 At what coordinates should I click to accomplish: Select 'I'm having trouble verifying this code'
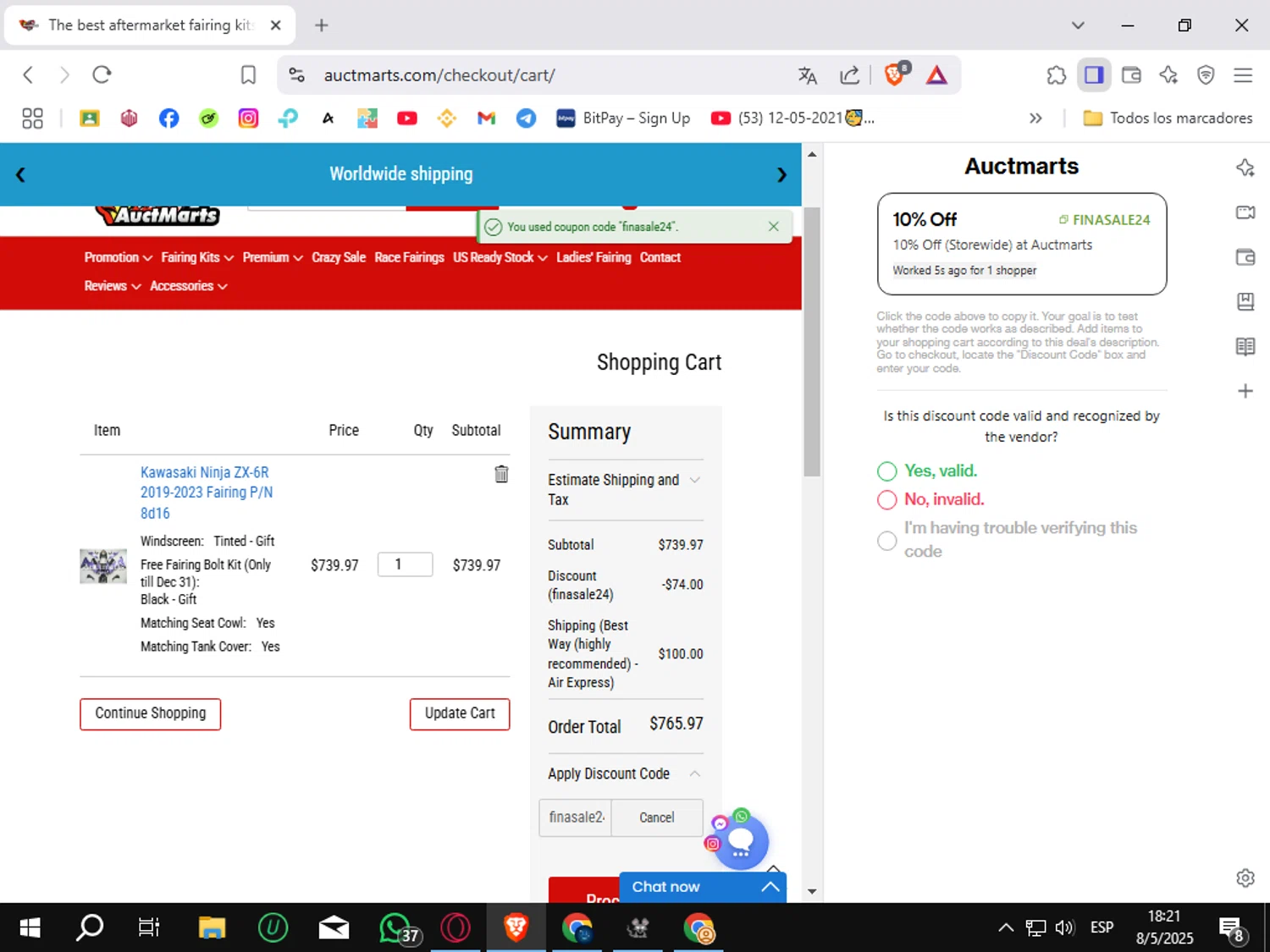coord(886,541)
